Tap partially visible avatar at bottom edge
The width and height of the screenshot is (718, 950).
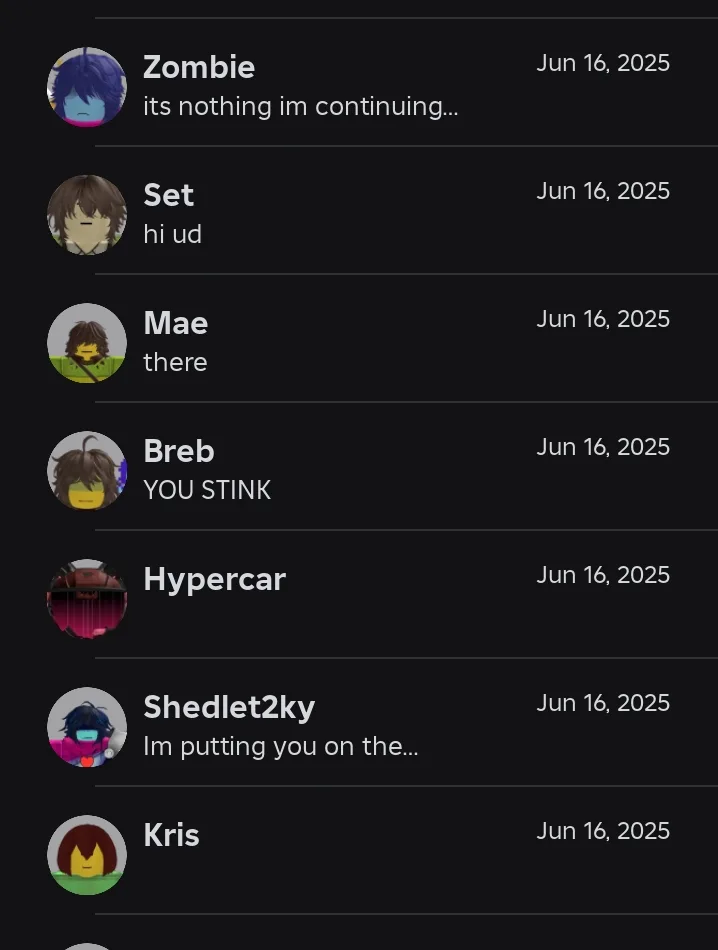click(x=87, y=946)
